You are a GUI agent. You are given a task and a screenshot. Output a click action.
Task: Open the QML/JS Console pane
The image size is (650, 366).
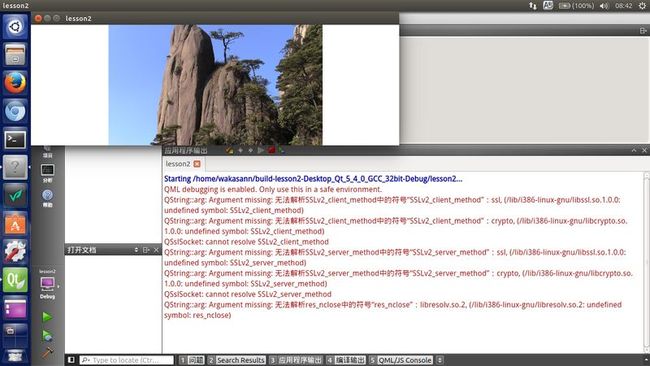click(x=401, y=360)
